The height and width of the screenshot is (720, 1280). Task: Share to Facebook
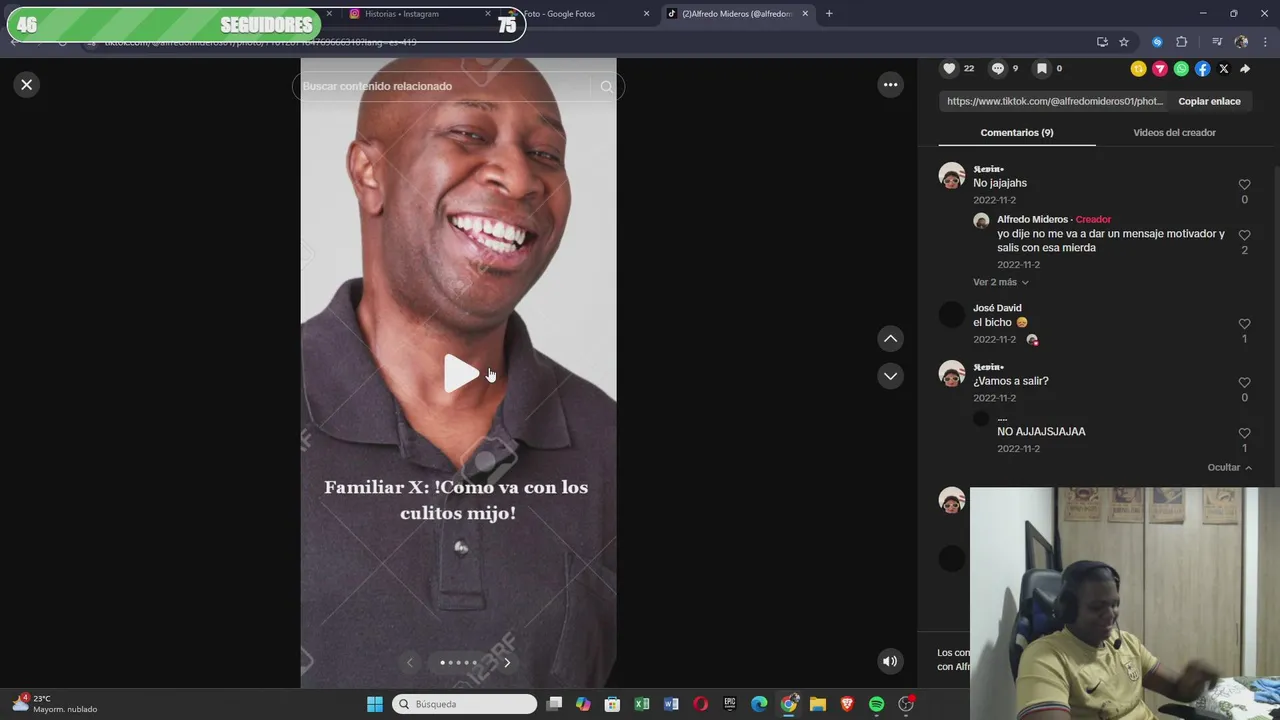[1202, 69]
